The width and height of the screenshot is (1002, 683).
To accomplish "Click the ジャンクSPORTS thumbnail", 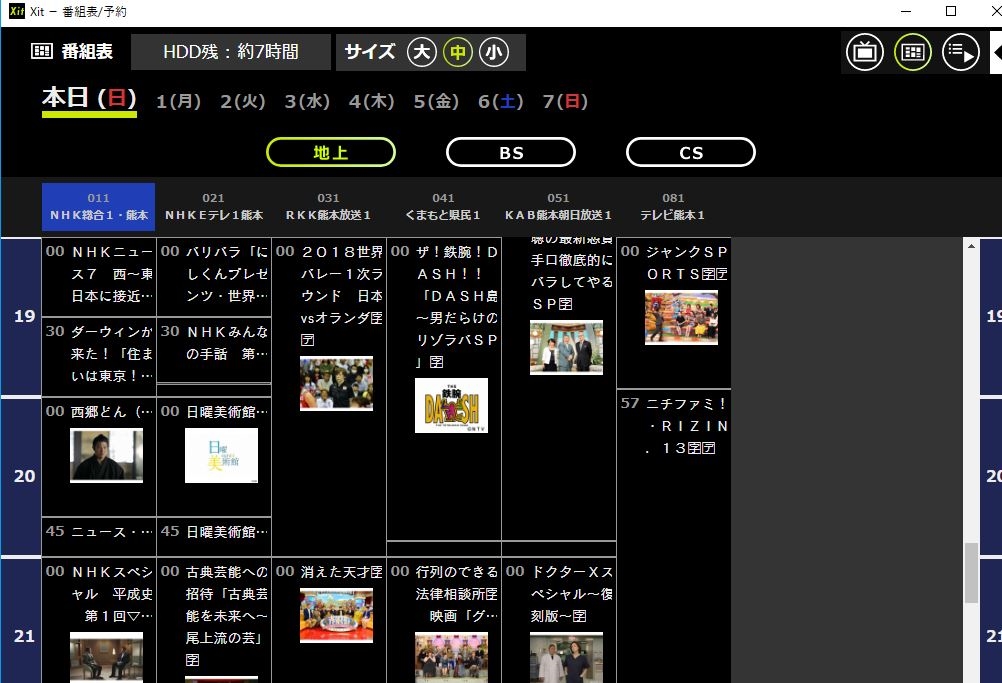I will point(681,318).
